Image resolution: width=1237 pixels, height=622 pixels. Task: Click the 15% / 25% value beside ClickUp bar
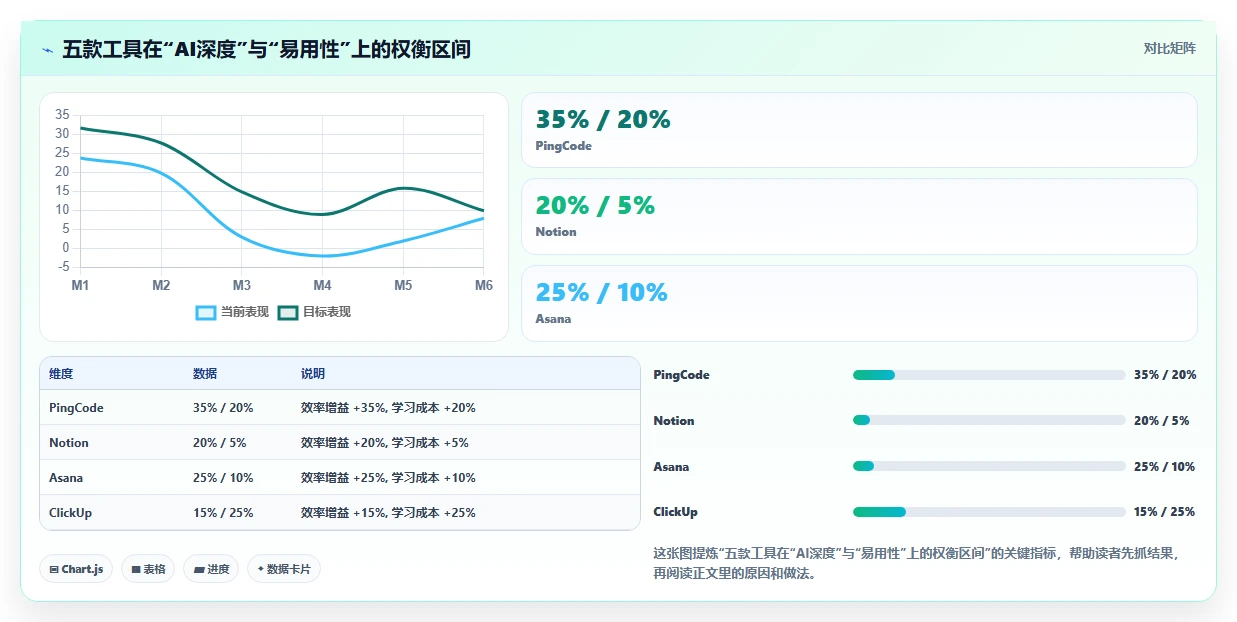click(1165, 512)
